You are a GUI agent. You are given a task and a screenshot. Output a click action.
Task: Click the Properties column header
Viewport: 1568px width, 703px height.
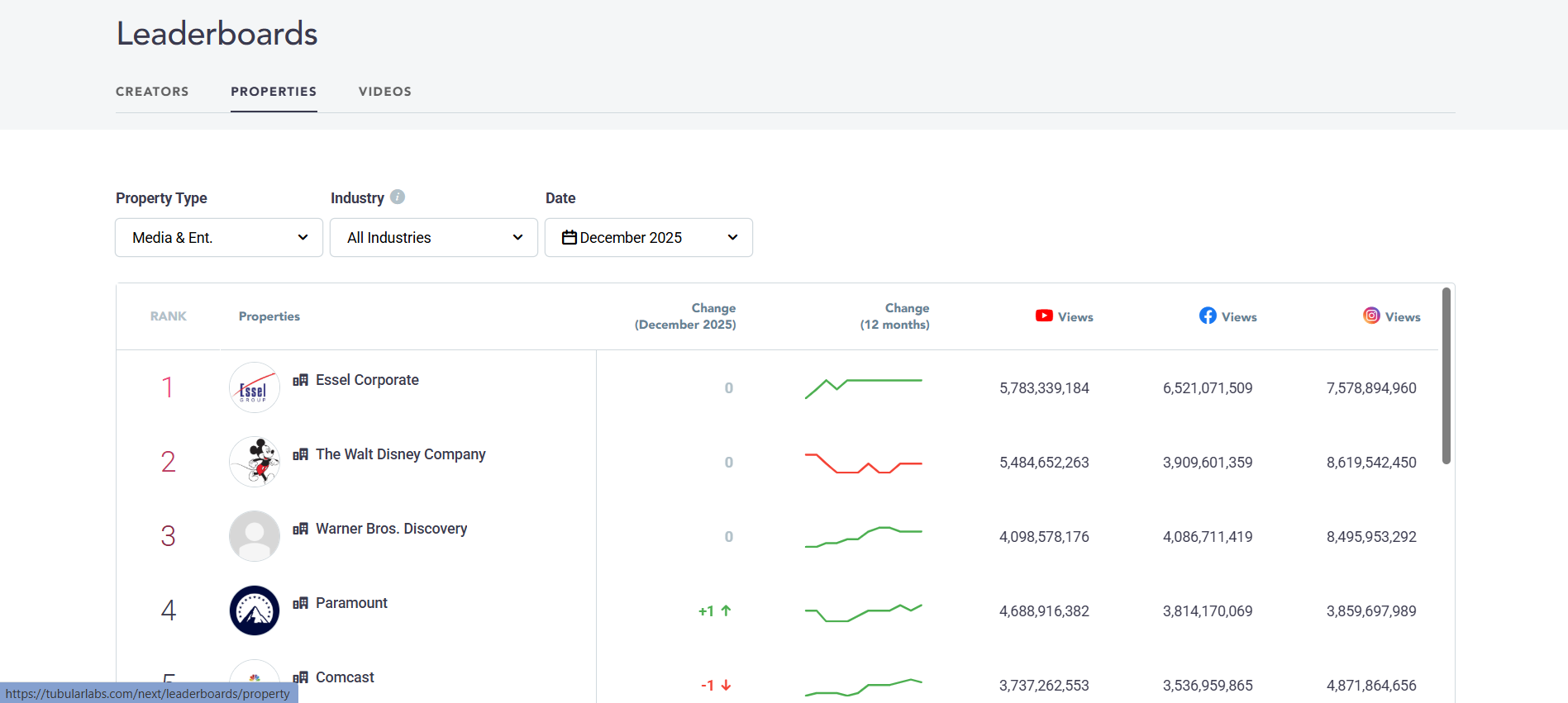coord(269,316)
